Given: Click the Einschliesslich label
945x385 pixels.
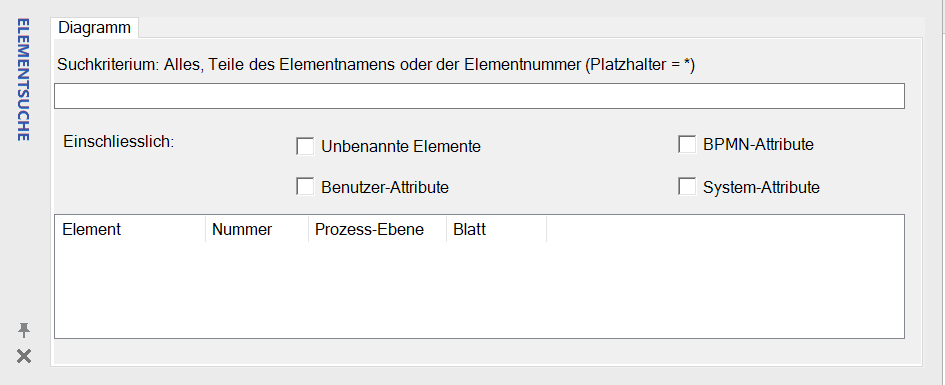Looking at the screenshot, I should coord(118,143).
